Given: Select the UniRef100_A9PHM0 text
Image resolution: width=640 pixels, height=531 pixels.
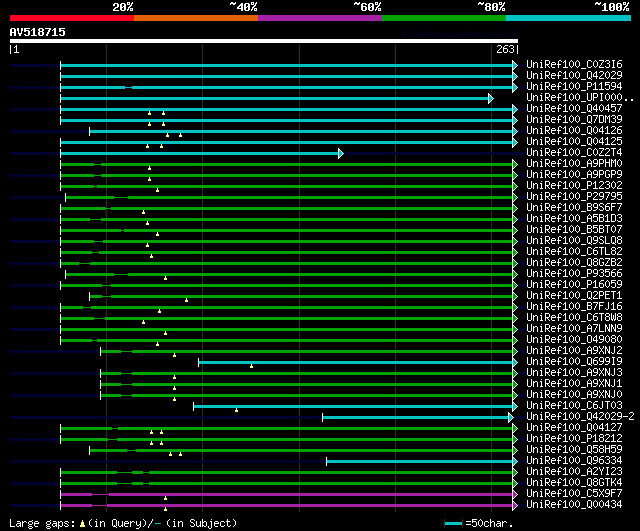Looking at the screenshot, I should 574,164.
